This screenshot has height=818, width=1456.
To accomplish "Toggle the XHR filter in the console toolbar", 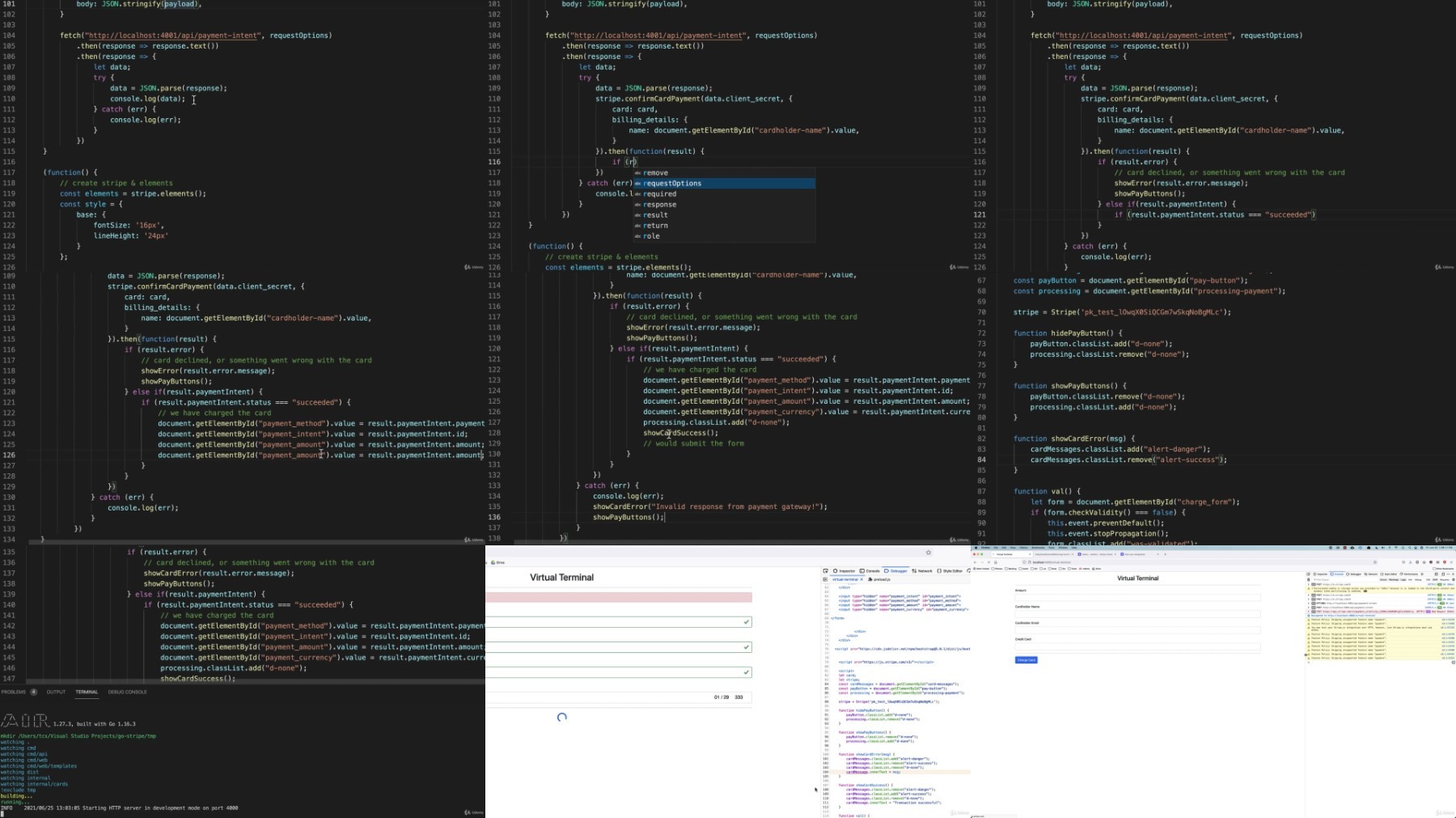I will (x=1435, y=579).
